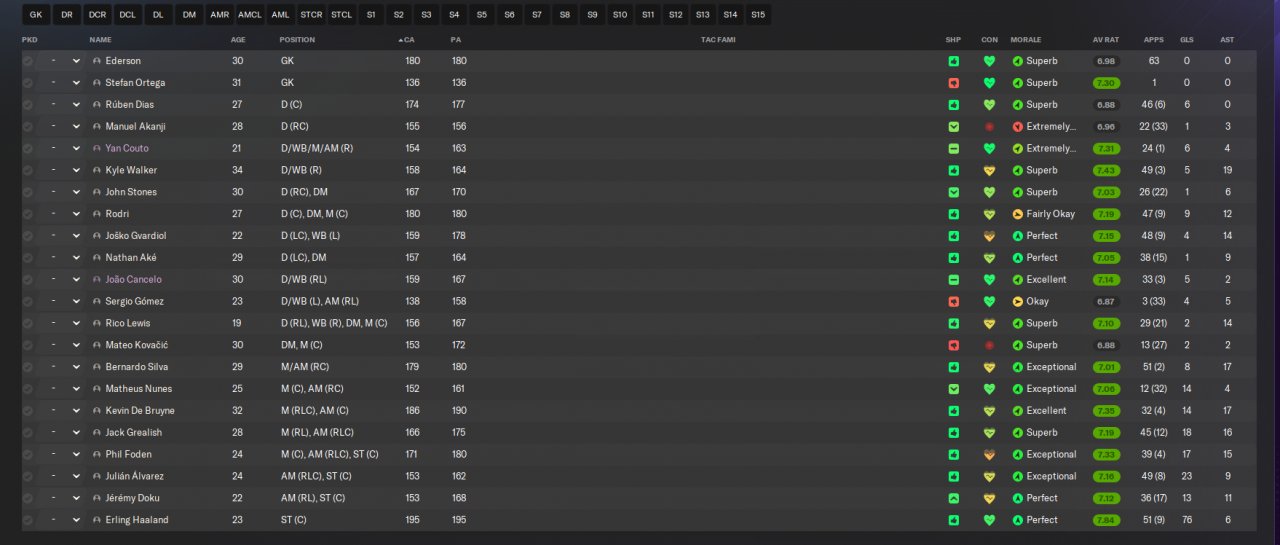Sort the table by the AV RAT header
1280x545 pixels.
[x=1105, y=40]
